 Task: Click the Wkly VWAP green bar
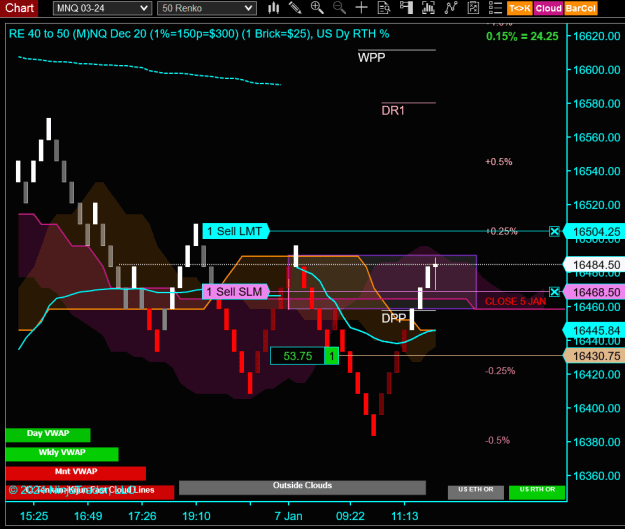[62, 454]
